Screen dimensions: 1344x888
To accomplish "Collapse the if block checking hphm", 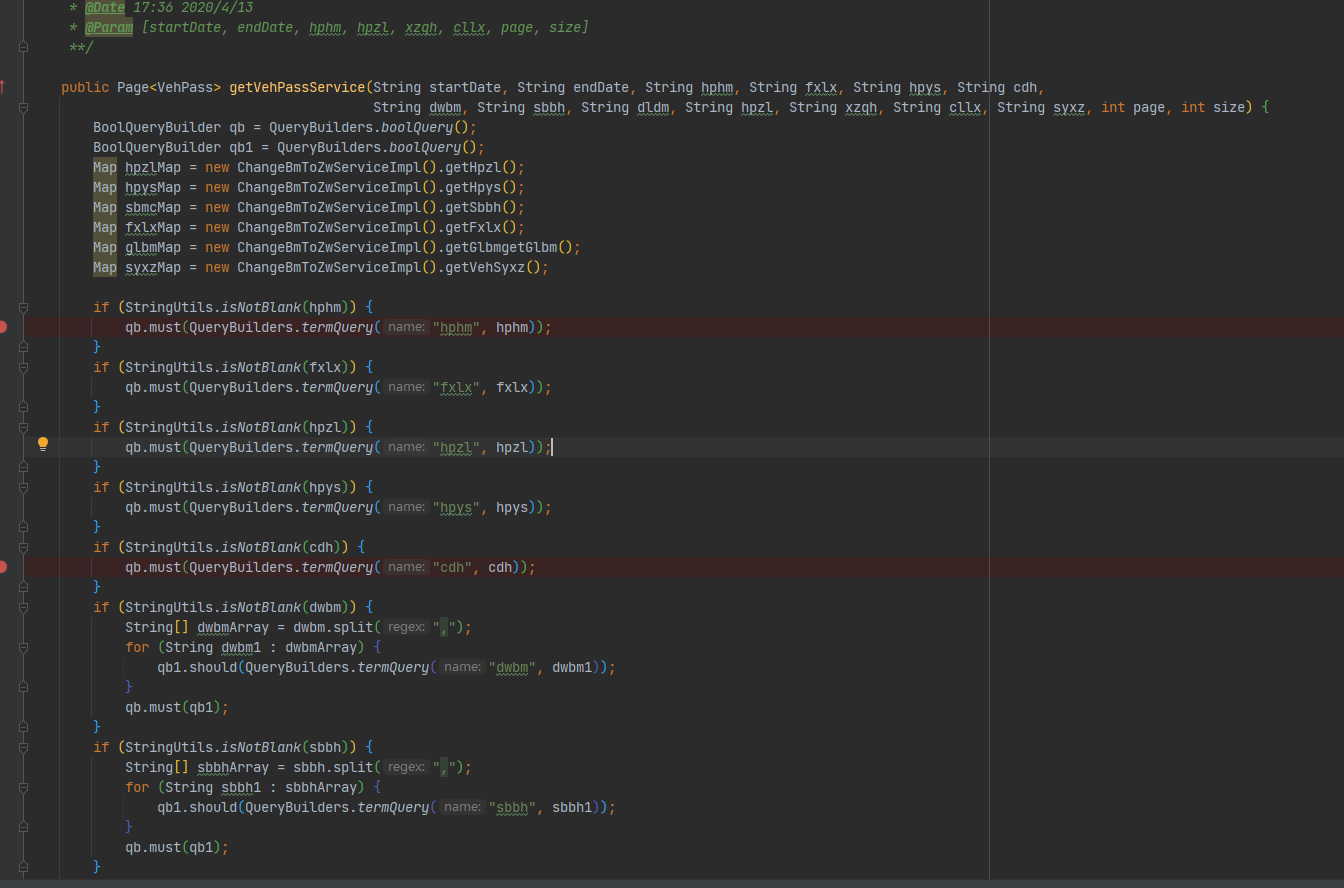I will (23, 307).
